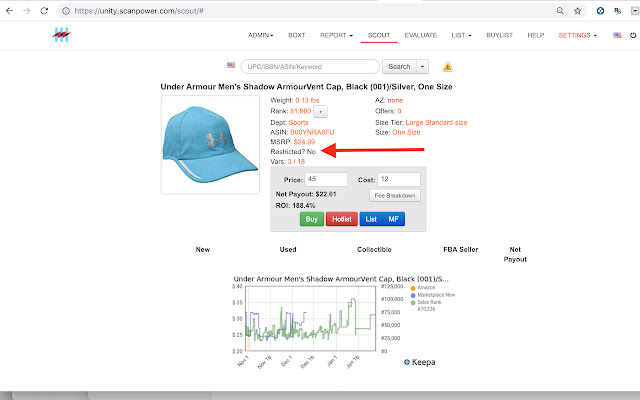Click the Keepa extension icon in browser toolbar
The image size is (640, 400).
(x=600, y=11)
